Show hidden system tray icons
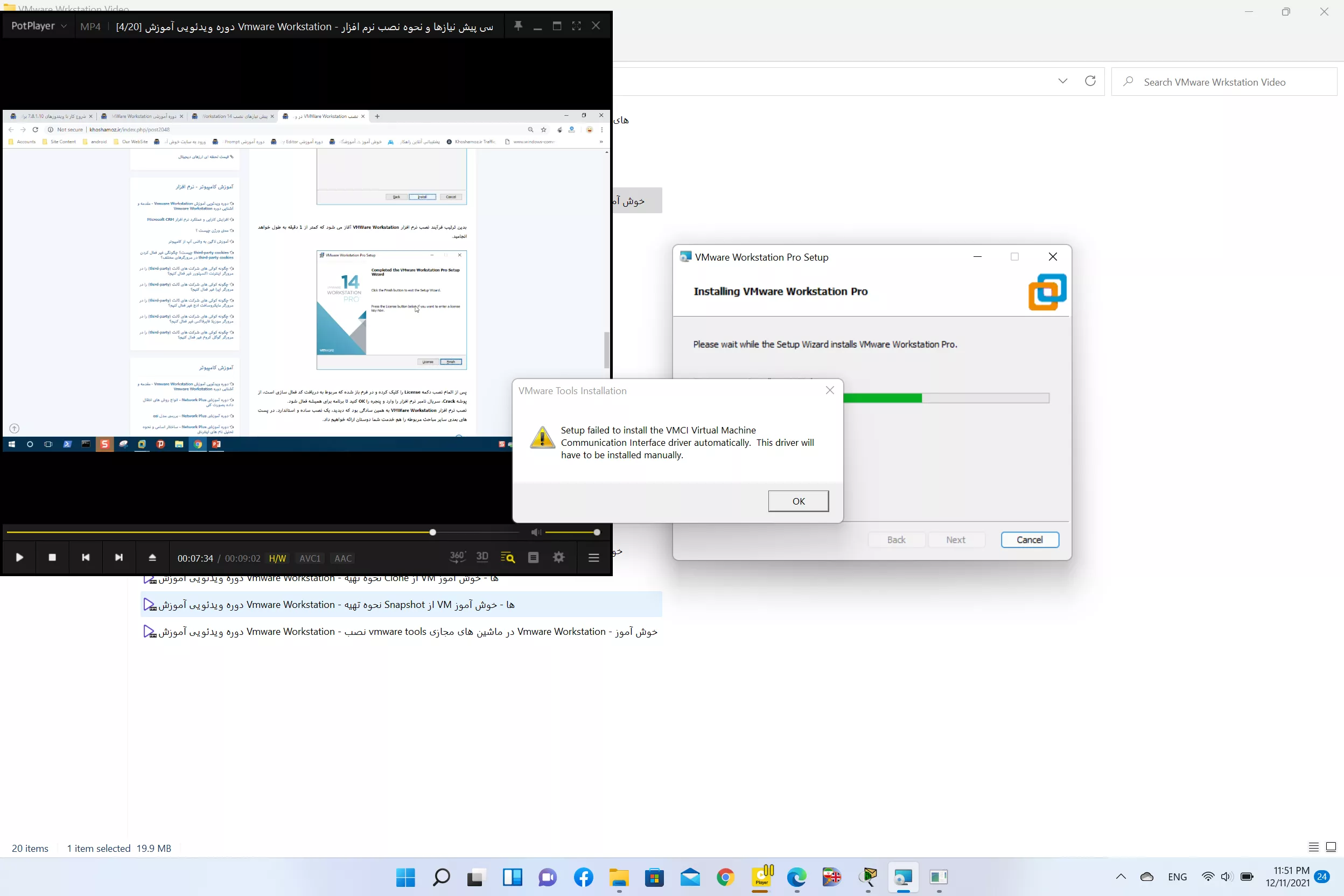The height and width of the screenshot is (896, 1344). tap(1121, 877)
